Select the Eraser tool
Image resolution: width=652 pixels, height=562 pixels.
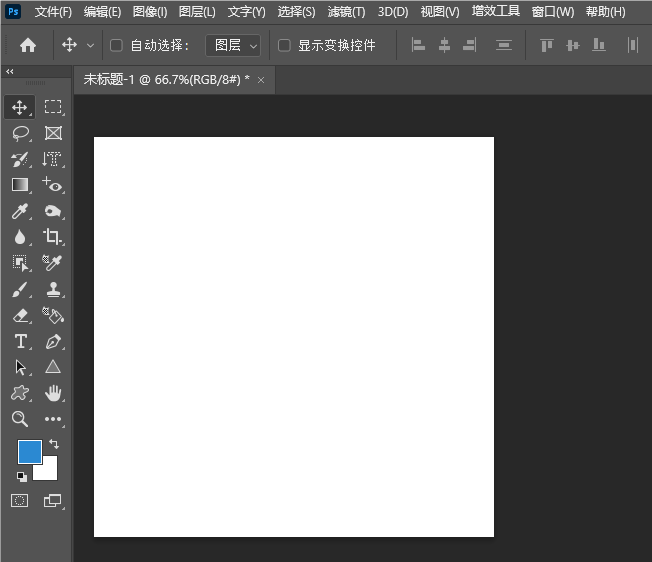point(20,316)
